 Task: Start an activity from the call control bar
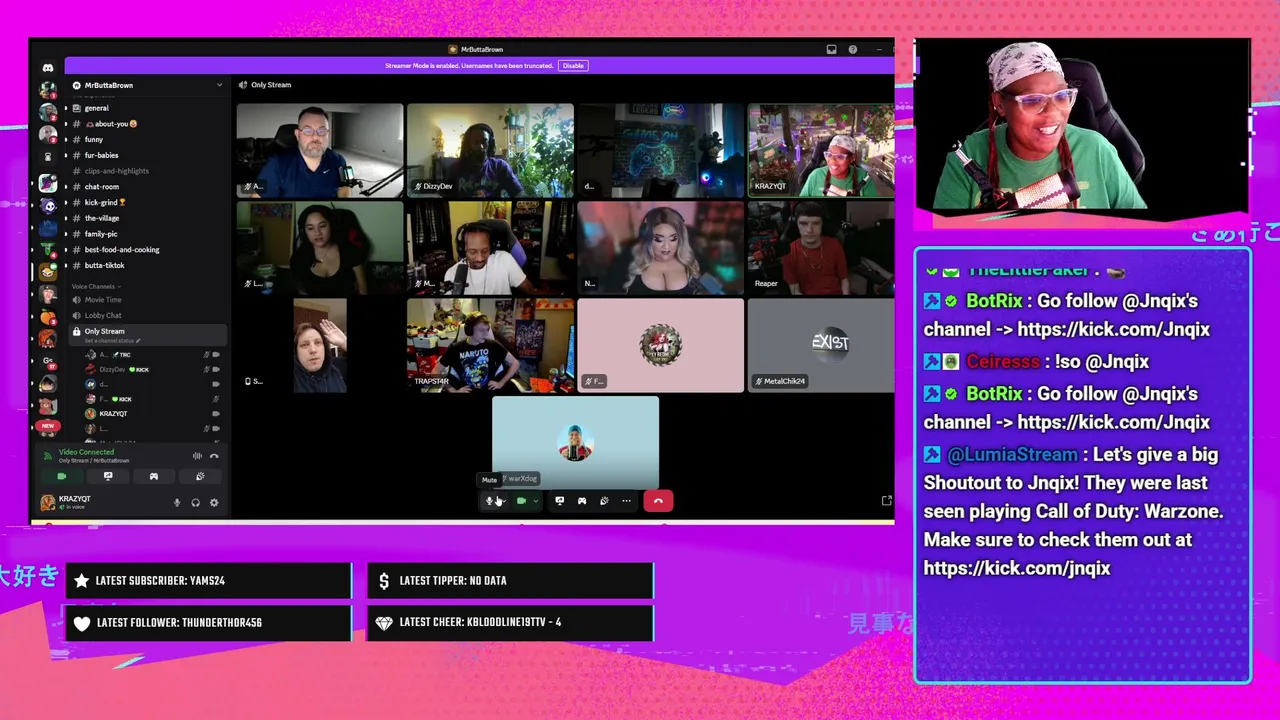[581, 501]
